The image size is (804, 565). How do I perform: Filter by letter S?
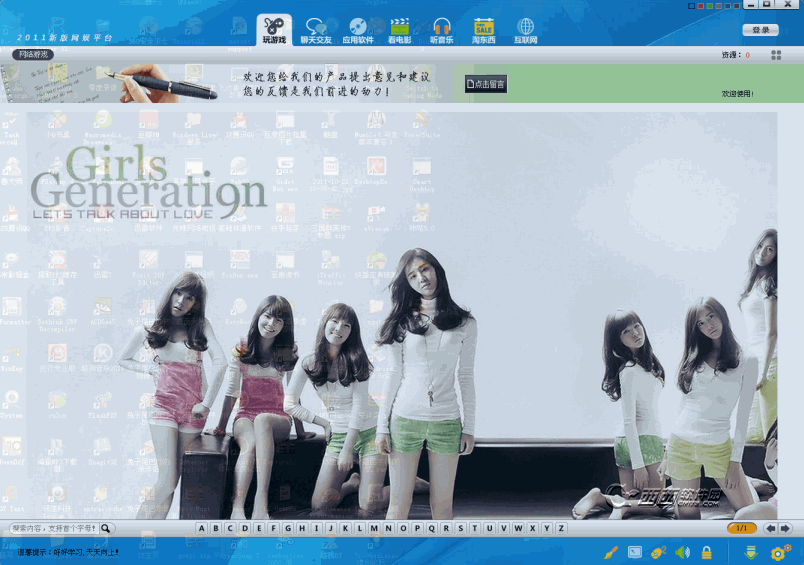(460, 528)
